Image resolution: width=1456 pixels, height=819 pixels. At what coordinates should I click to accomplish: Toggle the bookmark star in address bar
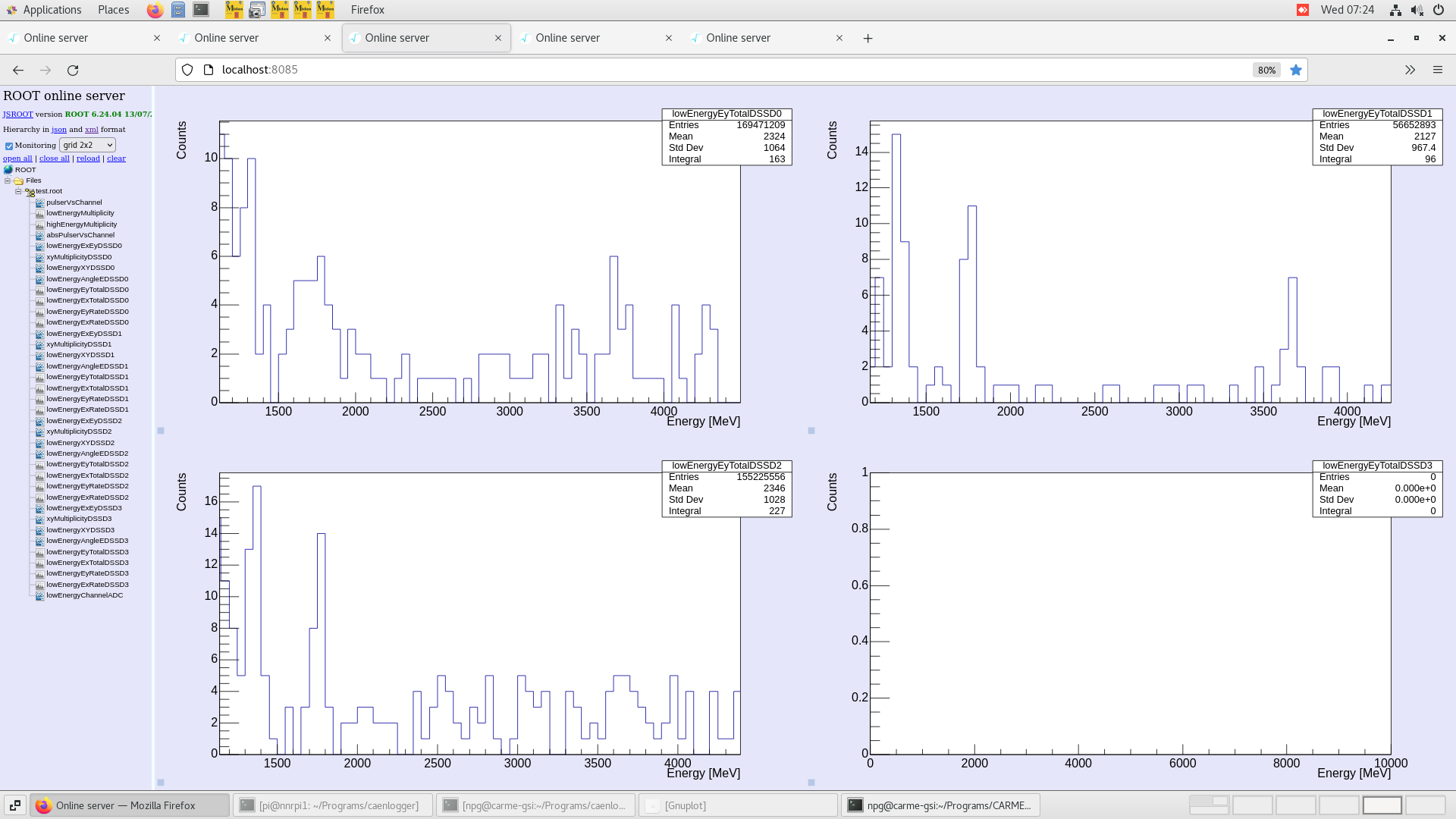tap(1296, 70)
